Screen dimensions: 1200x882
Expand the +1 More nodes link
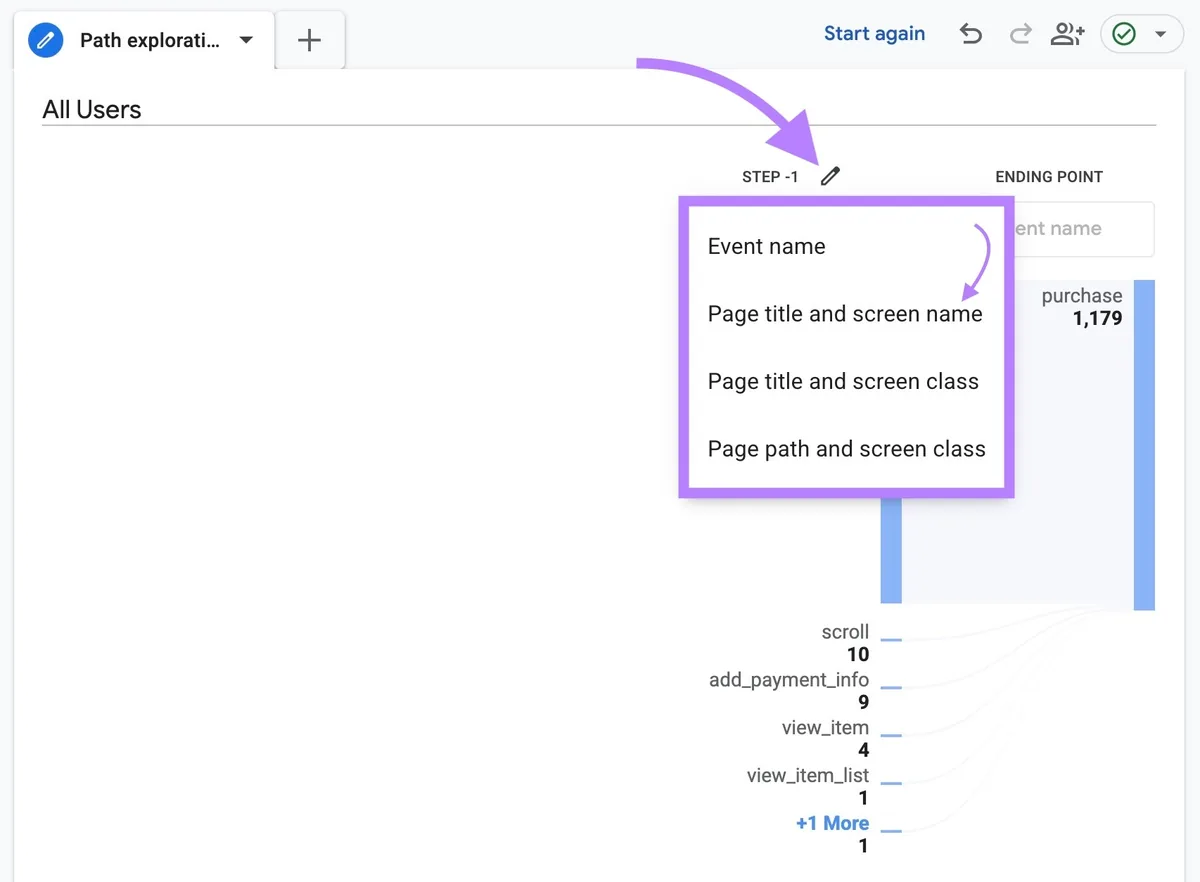click(x=832, y=824)
